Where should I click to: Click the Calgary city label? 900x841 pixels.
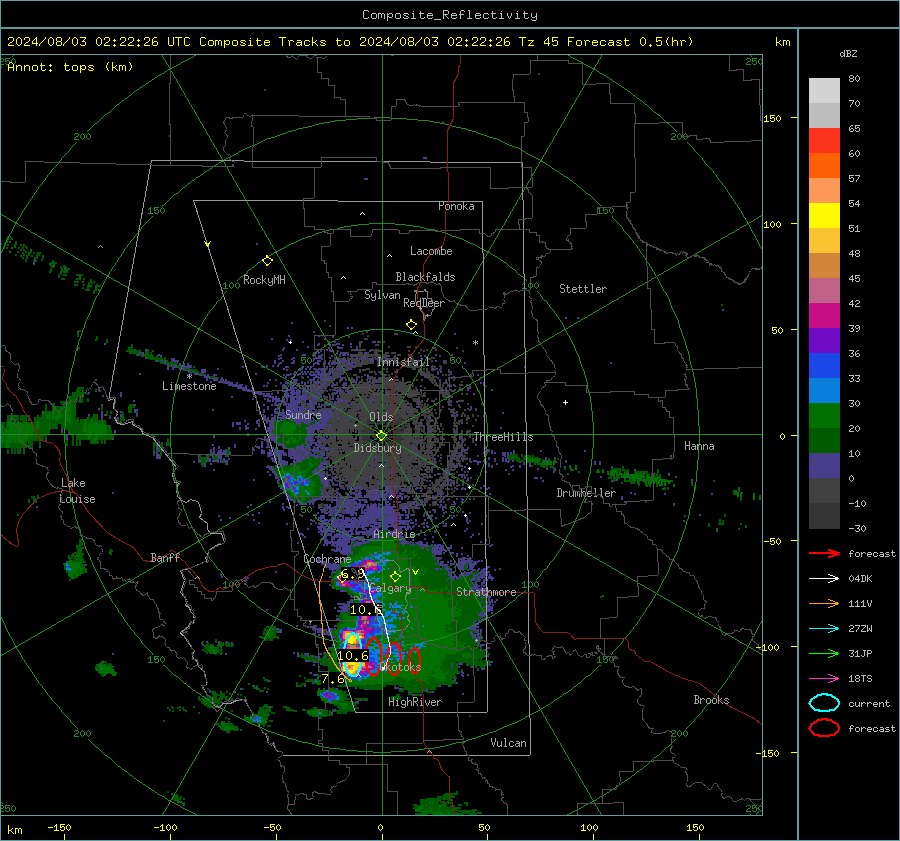tap(390, 589)
